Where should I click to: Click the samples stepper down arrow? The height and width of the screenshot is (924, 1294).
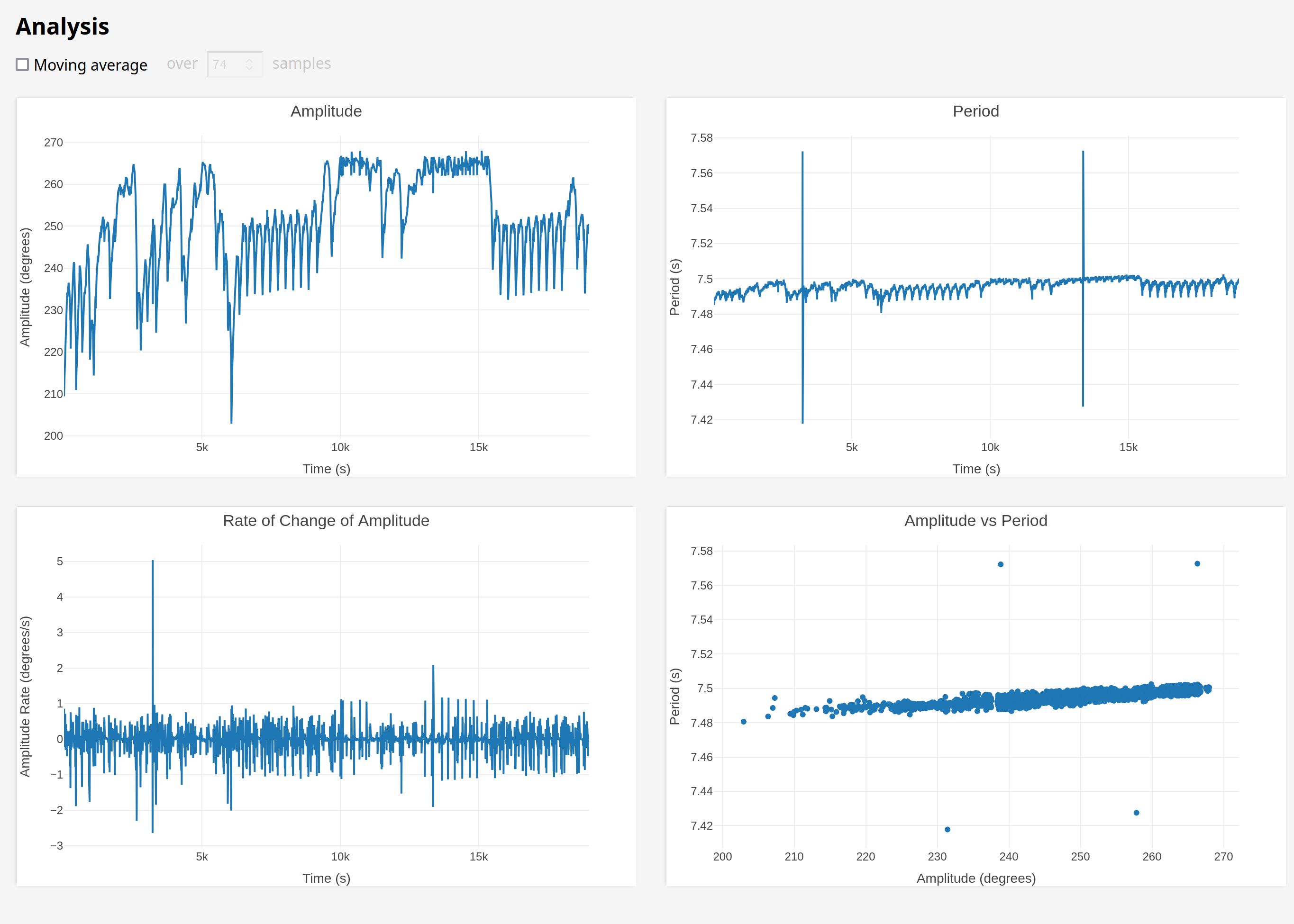pyautogui.click(x=249, y=68)
